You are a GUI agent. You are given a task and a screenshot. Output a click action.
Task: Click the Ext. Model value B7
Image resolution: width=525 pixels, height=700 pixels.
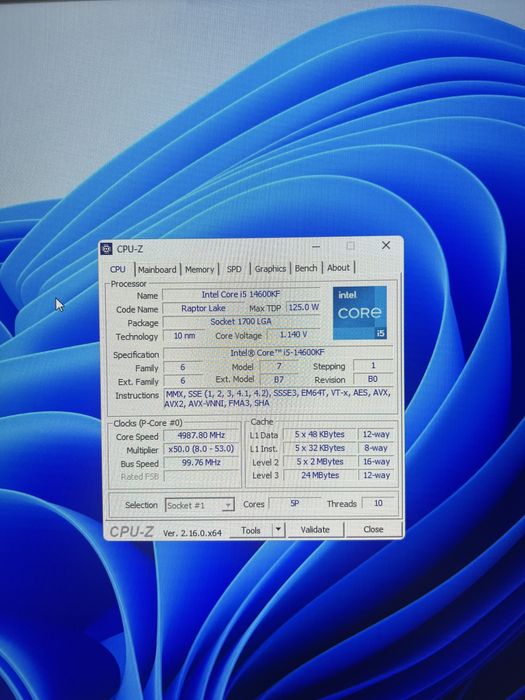(x=279, y=379)
